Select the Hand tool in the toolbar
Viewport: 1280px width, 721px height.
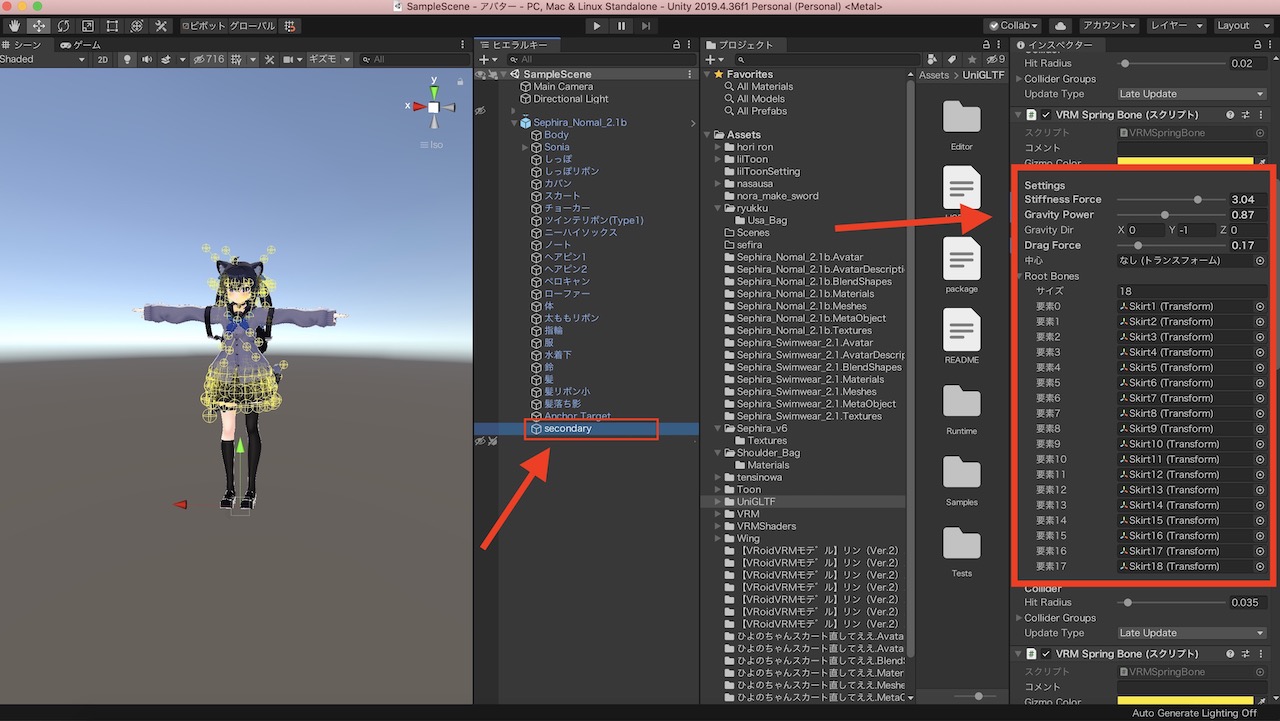[x=14, y=26]
